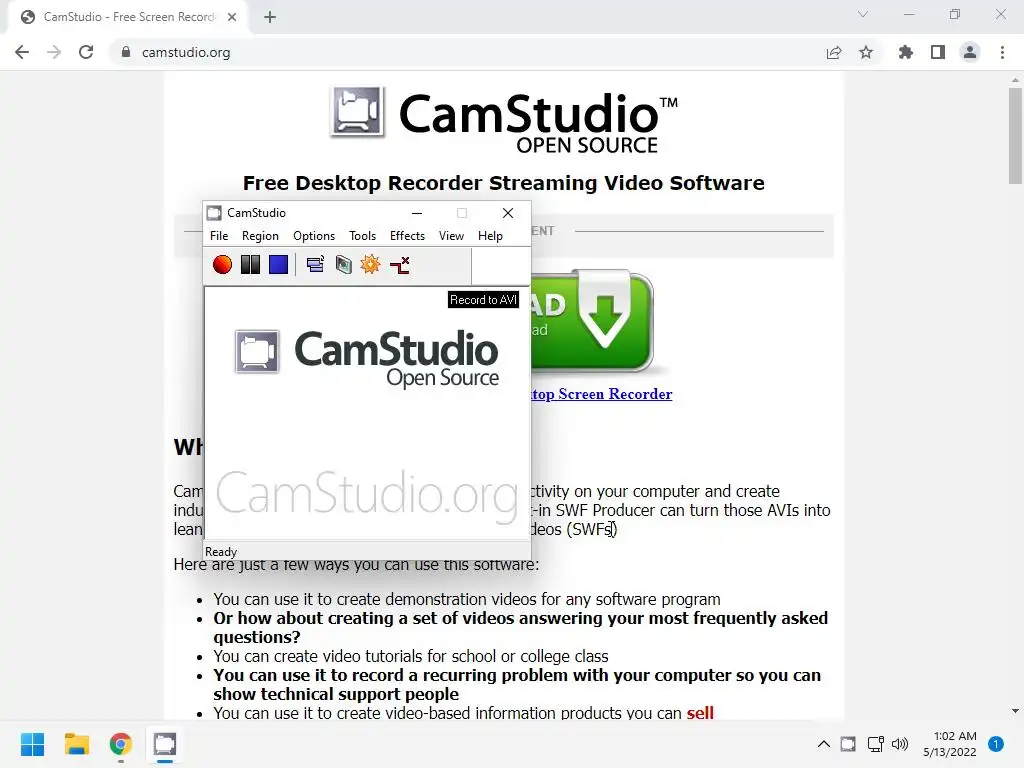
Task: Minimize the CamStudio window
Action: [417, 213]
